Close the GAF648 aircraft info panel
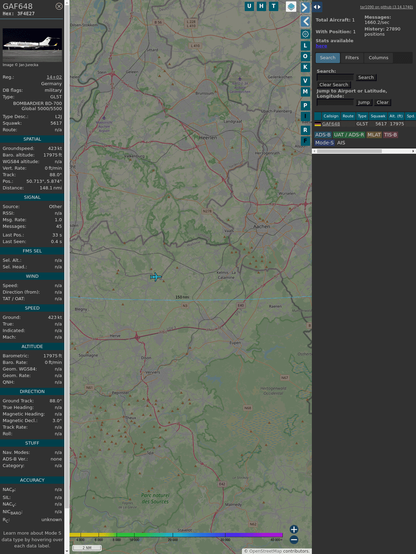This screenshot has height=554, width=416. click(x=59, y=6)
